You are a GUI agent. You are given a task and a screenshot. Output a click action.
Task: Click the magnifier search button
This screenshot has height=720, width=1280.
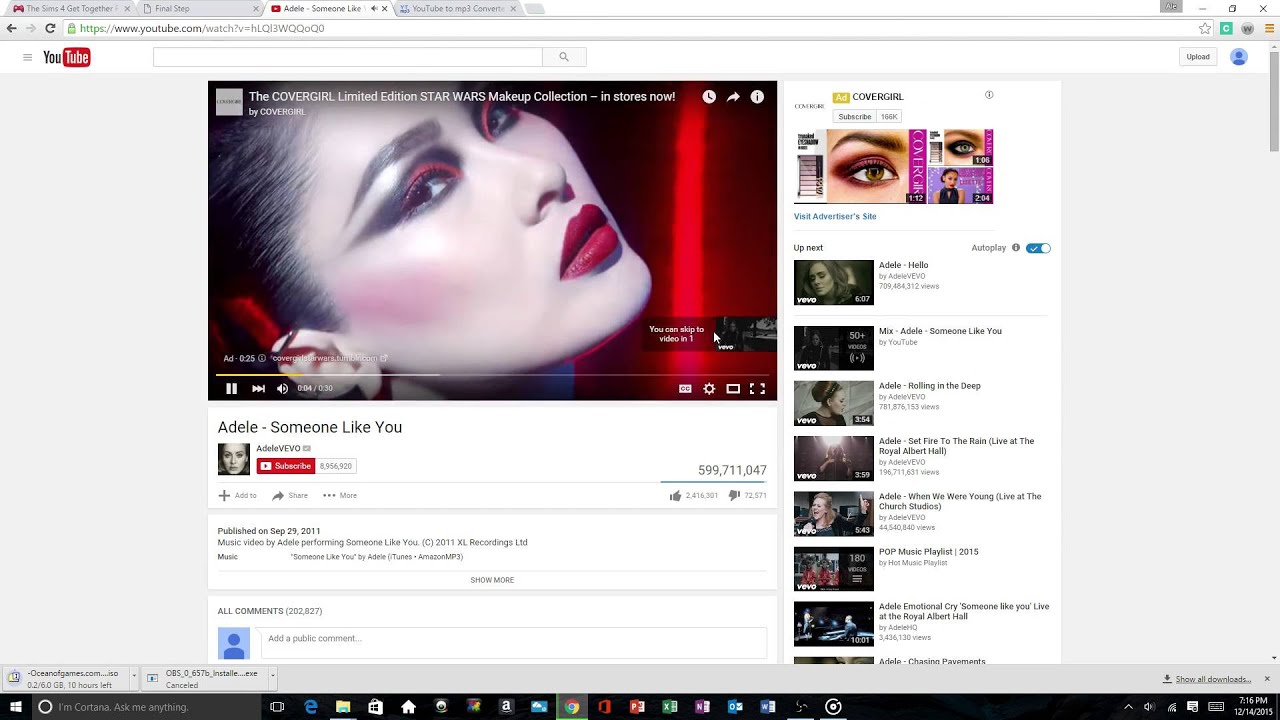tap(564, 57)
